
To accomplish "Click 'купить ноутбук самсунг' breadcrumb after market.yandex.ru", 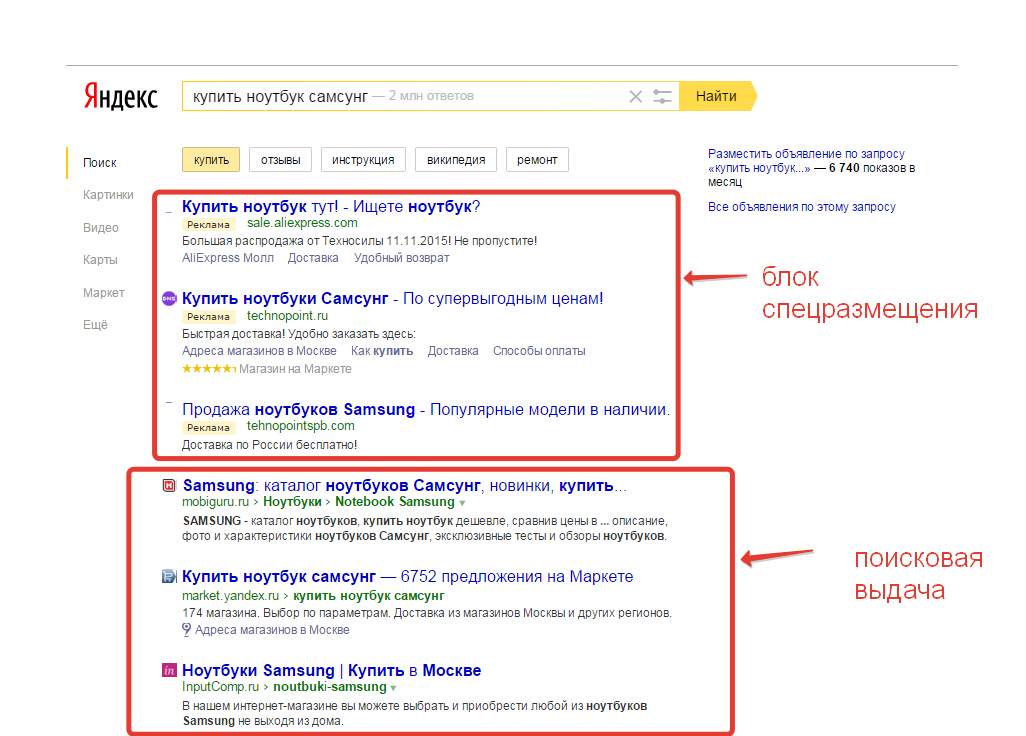I will coord(368,596).
